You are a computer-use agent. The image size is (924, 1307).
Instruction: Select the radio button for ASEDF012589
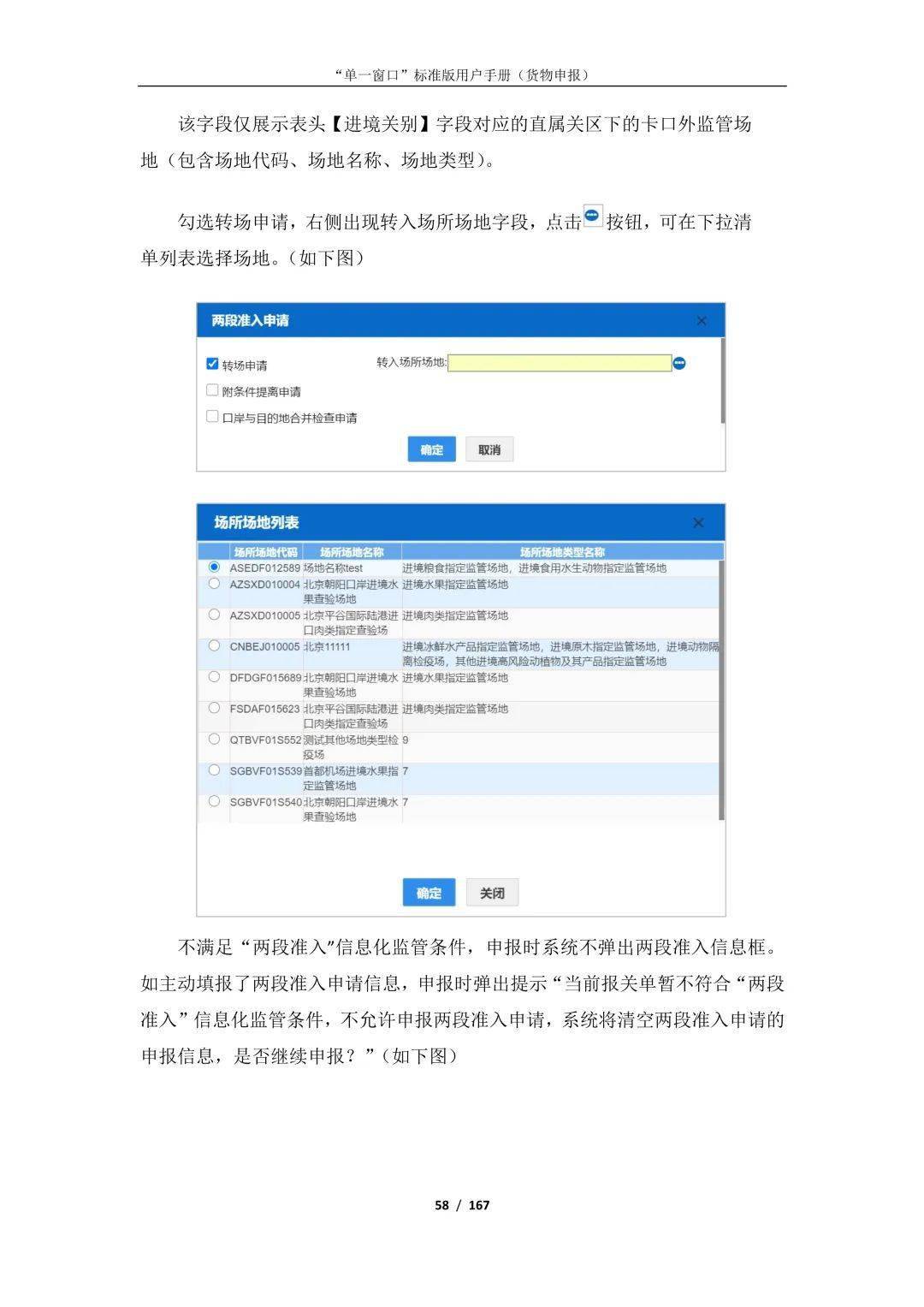click(214, 567)
